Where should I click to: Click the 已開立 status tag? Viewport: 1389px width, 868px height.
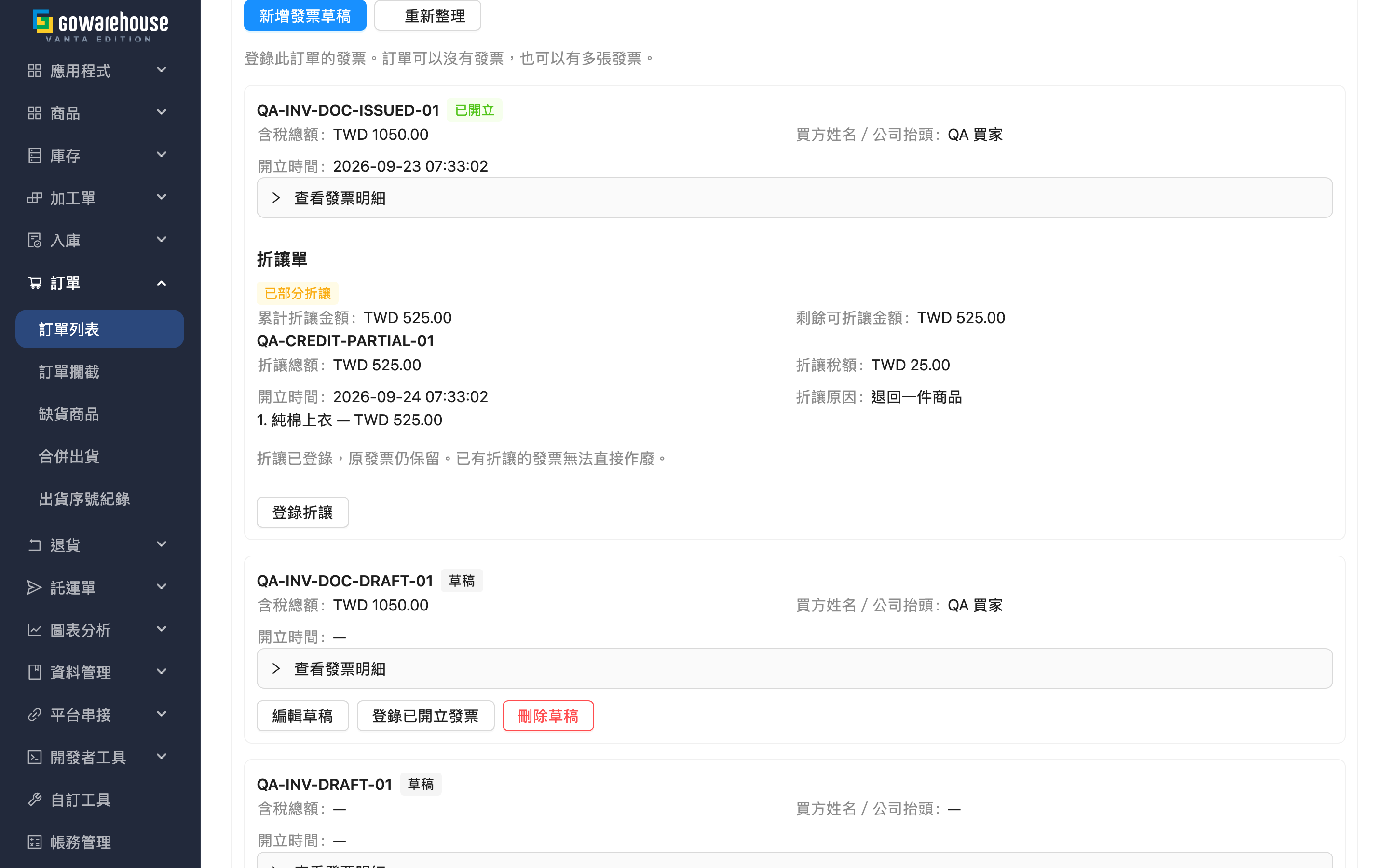click(475, 110)
